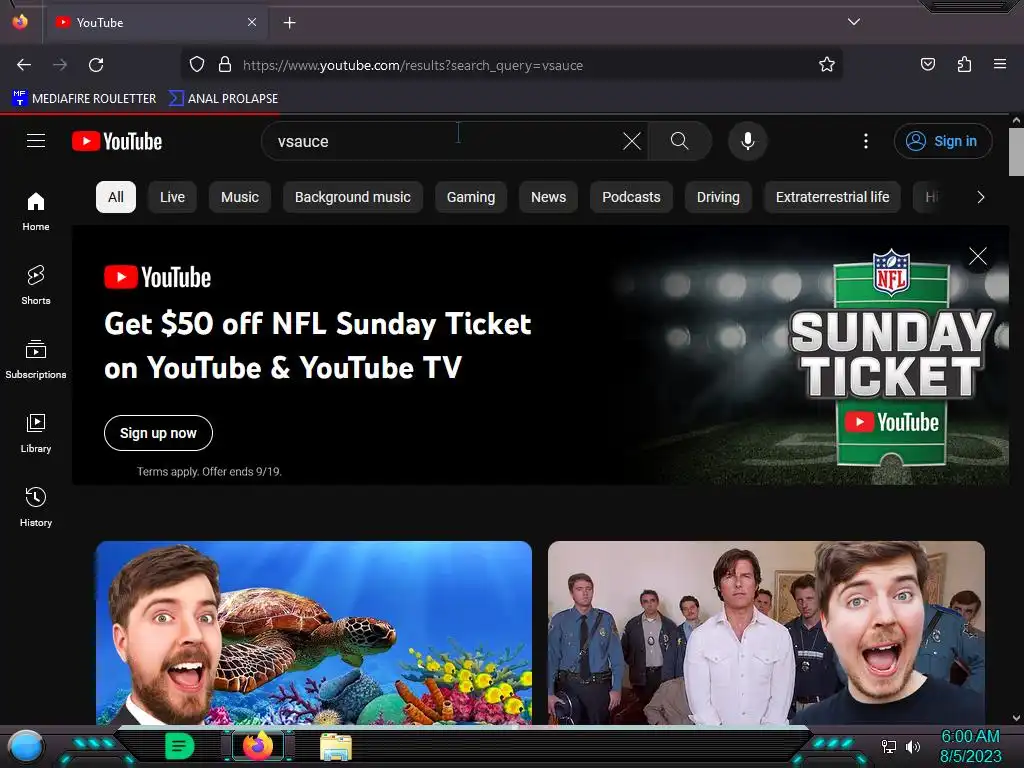This screenshot has height=768, width=1024.
Task: Open tracking protection shield icon
Action: [x=197, y=65]
